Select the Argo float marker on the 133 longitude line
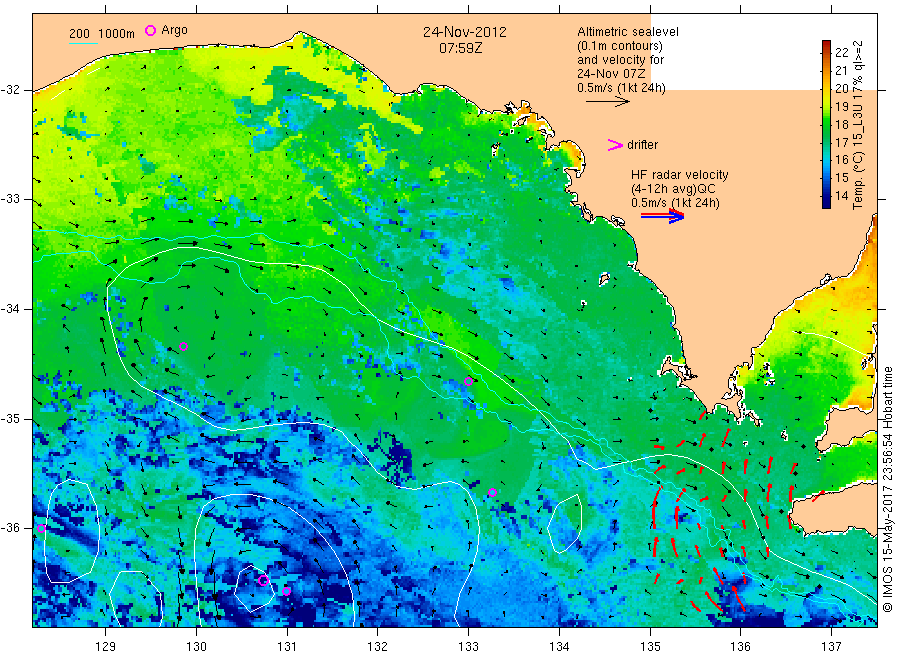The width and height of the screenshot is (900, 660). click(468, 382)
